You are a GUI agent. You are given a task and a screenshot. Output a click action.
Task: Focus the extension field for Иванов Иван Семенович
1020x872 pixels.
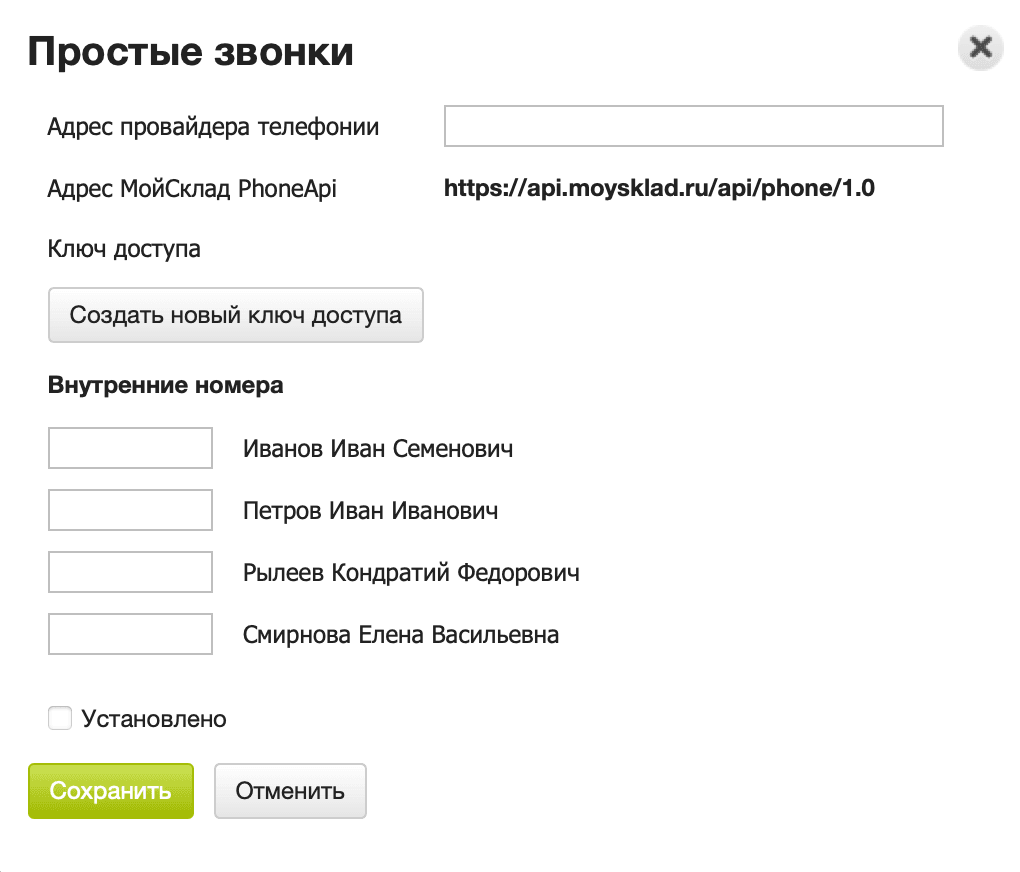pyautogui.click(x=130, y=448)
